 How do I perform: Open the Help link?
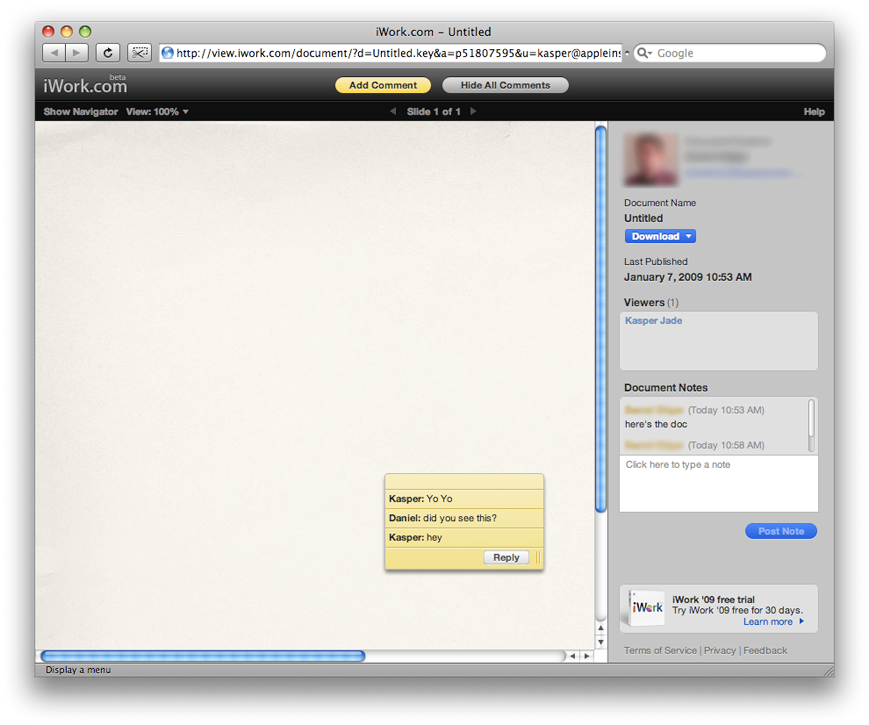pos(814,111)
